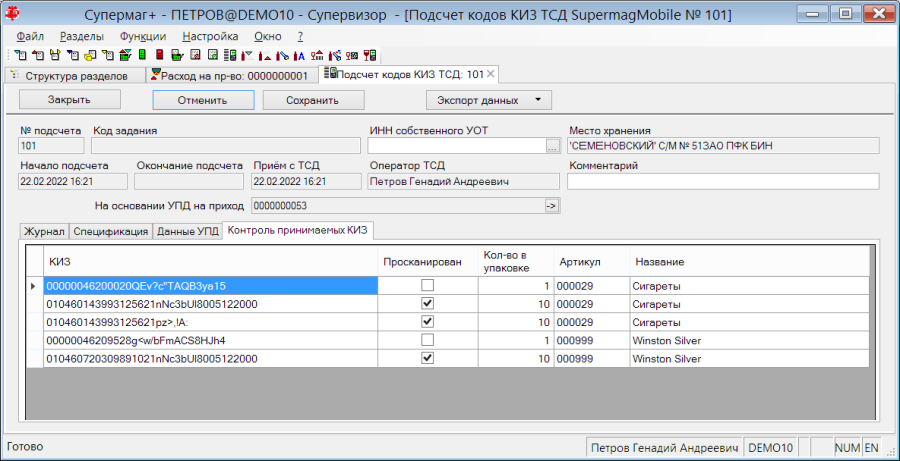
Task: Check Просканирован for Winston Silver 00000046209528 row
Action: pos(427,340)
